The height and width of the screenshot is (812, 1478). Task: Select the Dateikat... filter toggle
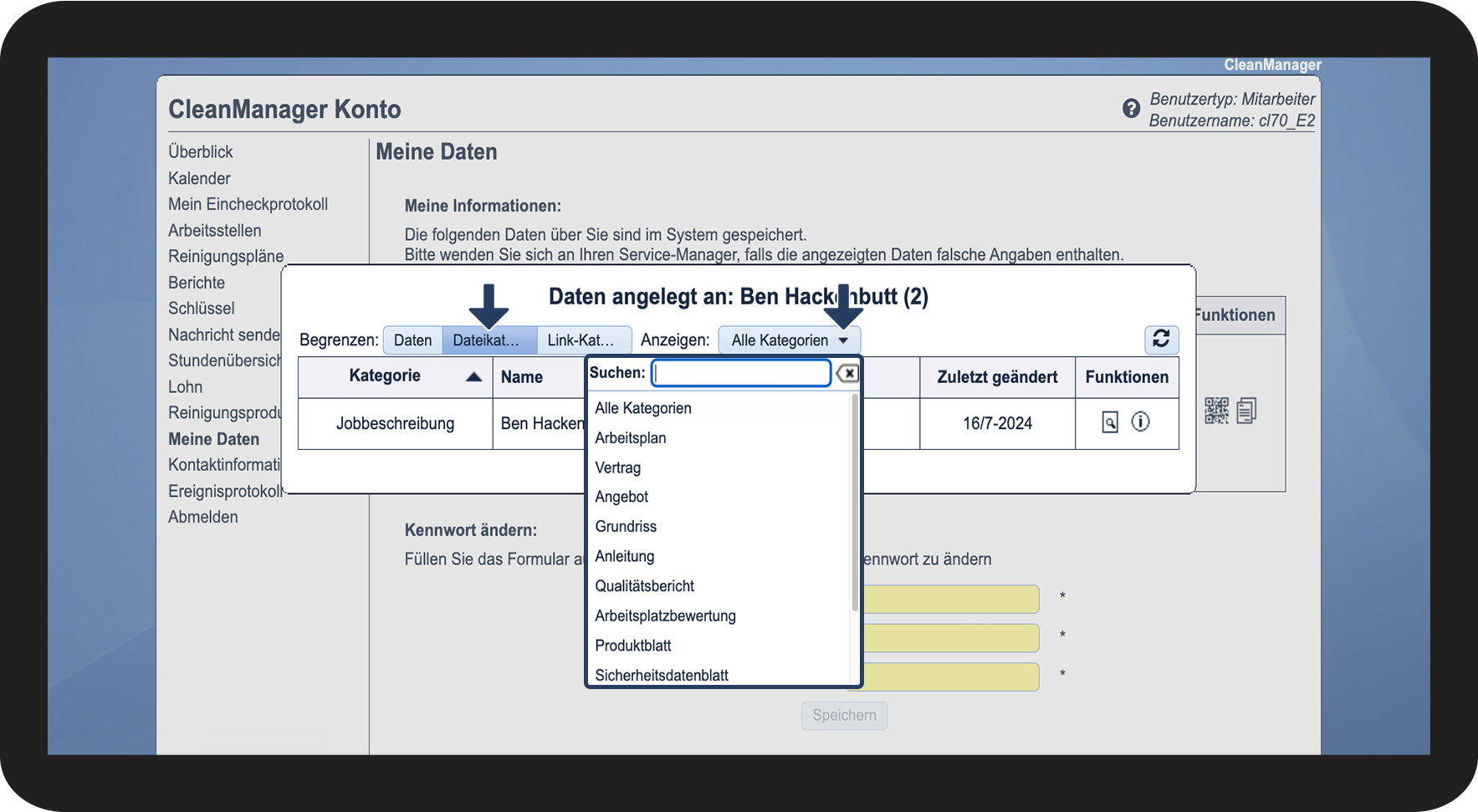(x=488, y=340)
